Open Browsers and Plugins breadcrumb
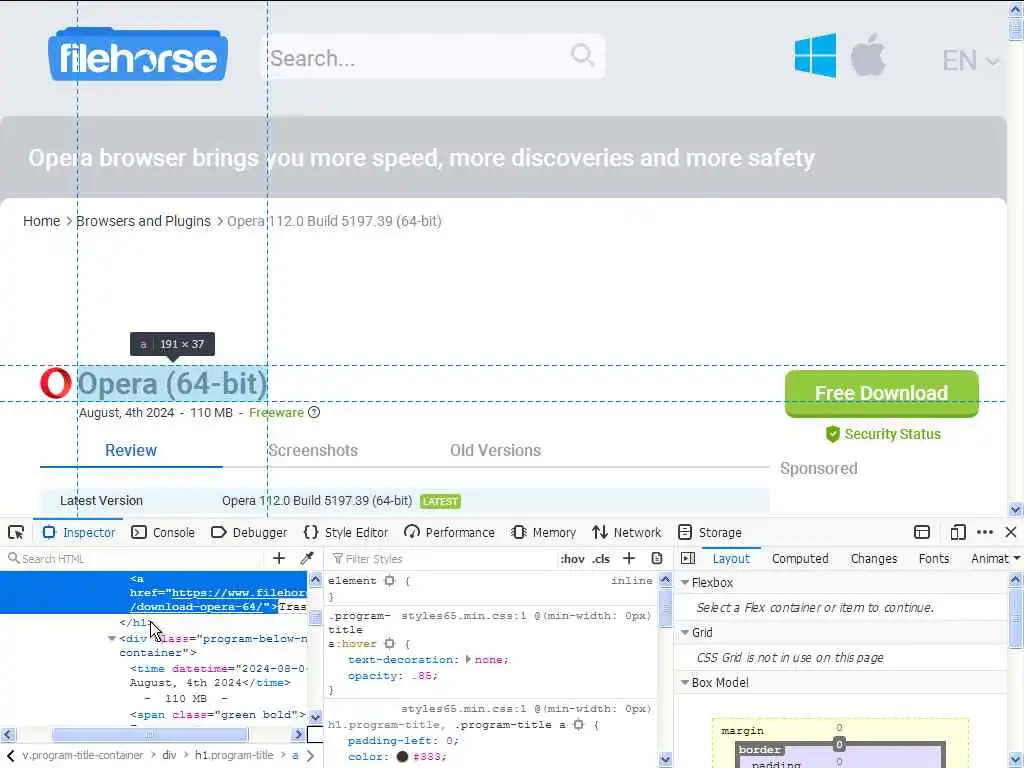Image resolution: width=1024 pixels, height=768 pixels. [x=144, y=221]
